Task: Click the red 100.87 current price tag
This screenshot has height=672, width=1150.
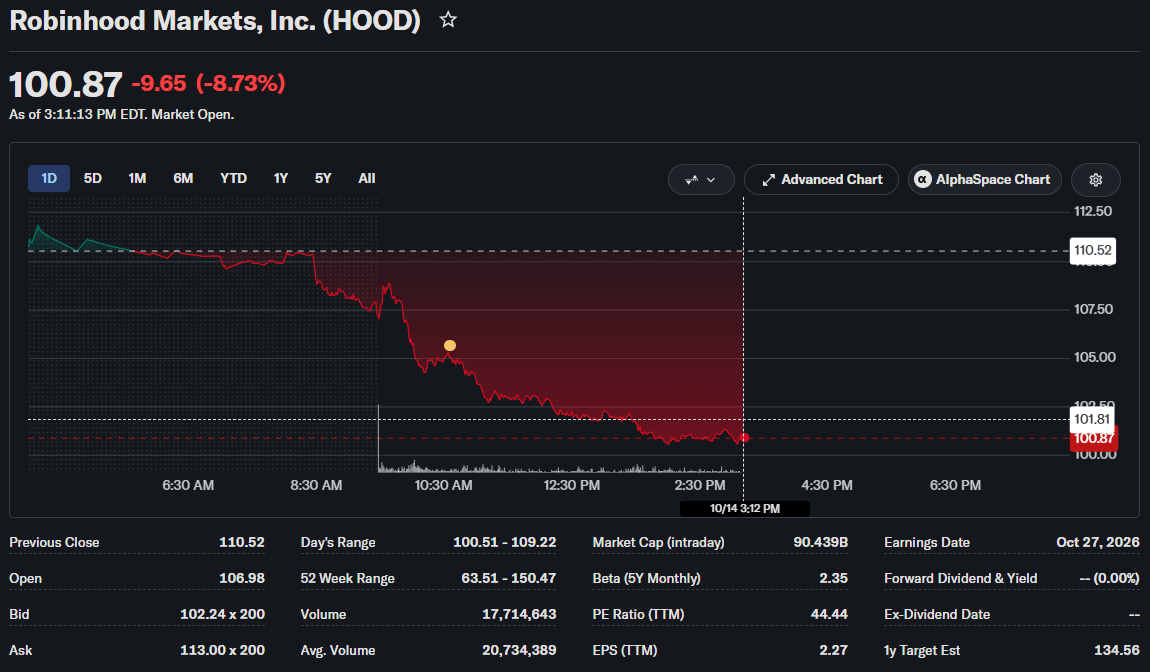Action: 1094,439
